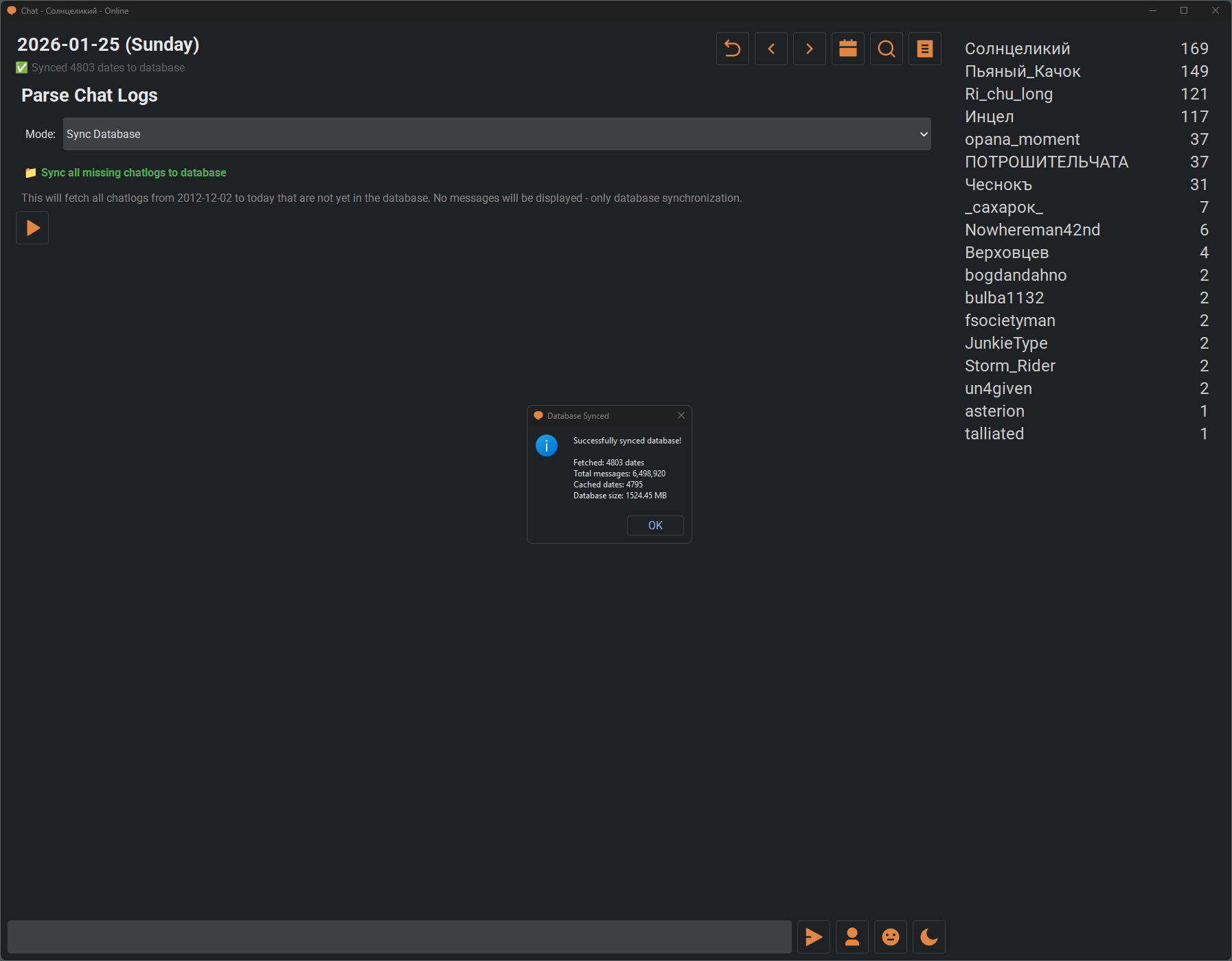This screenshot has width=1232, height=961.
Task: Click 'Sync all missing chatlogs to database' text
Action: [x=133, y=173]
